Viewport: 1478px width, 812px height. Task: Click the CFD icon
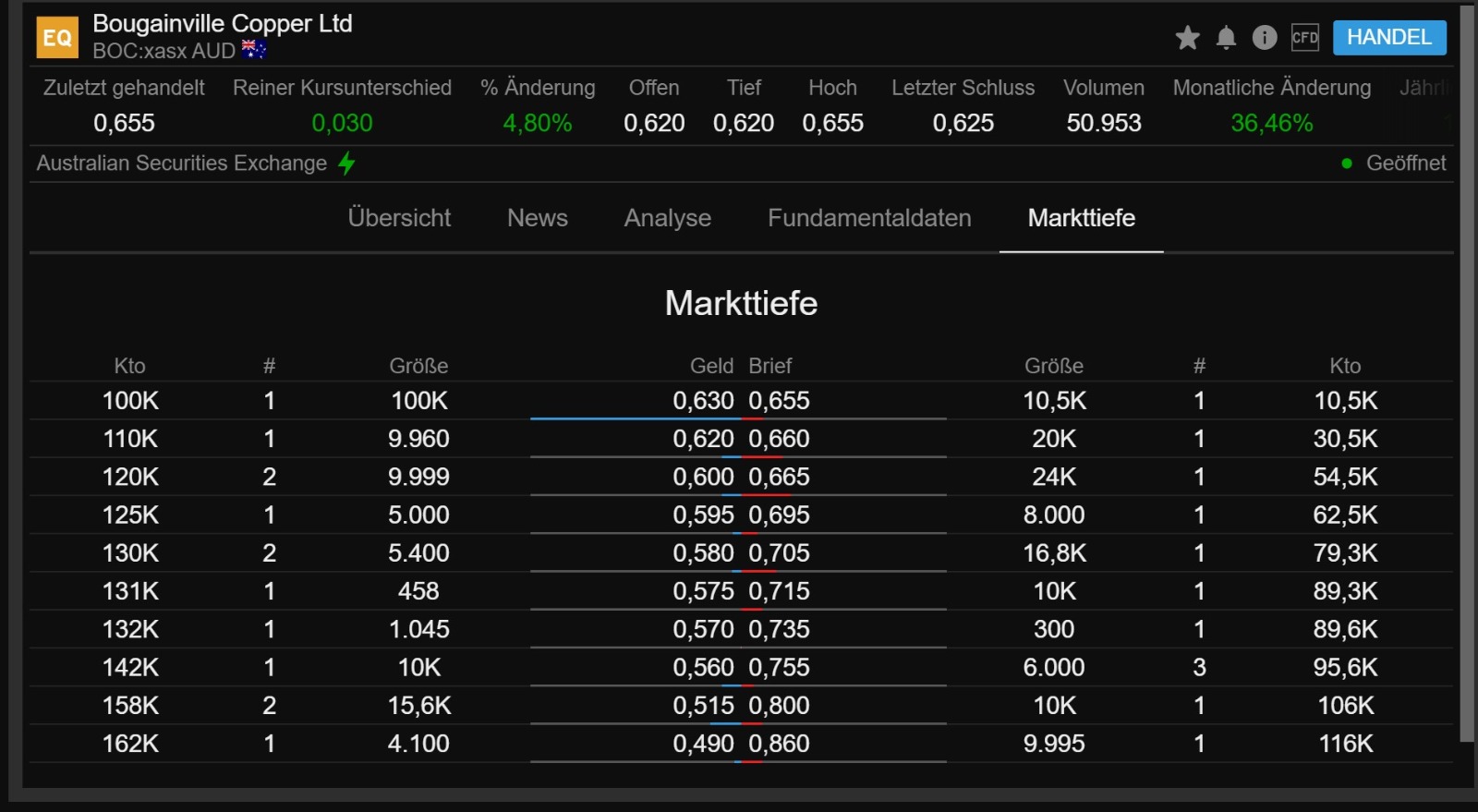[1305, 37]
